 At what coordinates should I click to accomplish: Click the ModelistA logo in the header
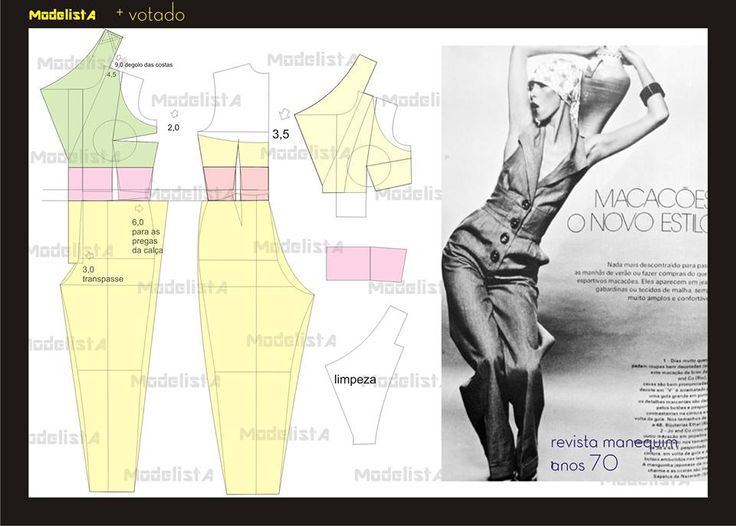click(63, 15)
